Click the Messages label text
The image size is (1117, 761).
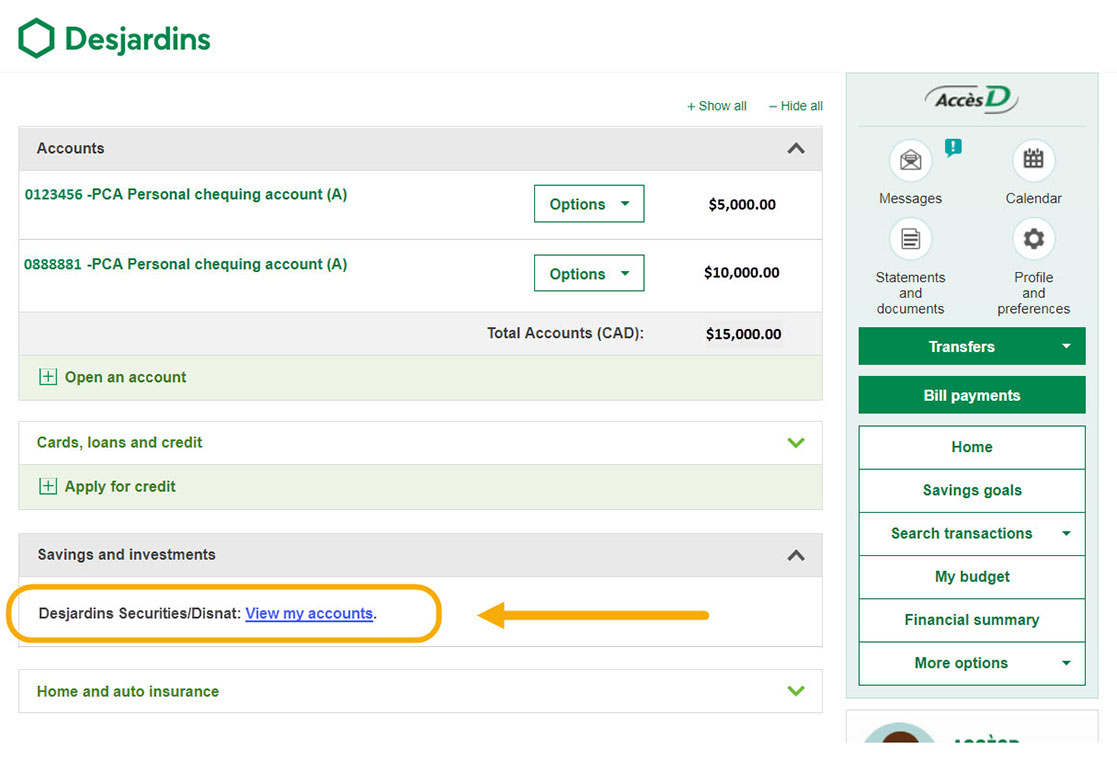[x=910, y=198]
